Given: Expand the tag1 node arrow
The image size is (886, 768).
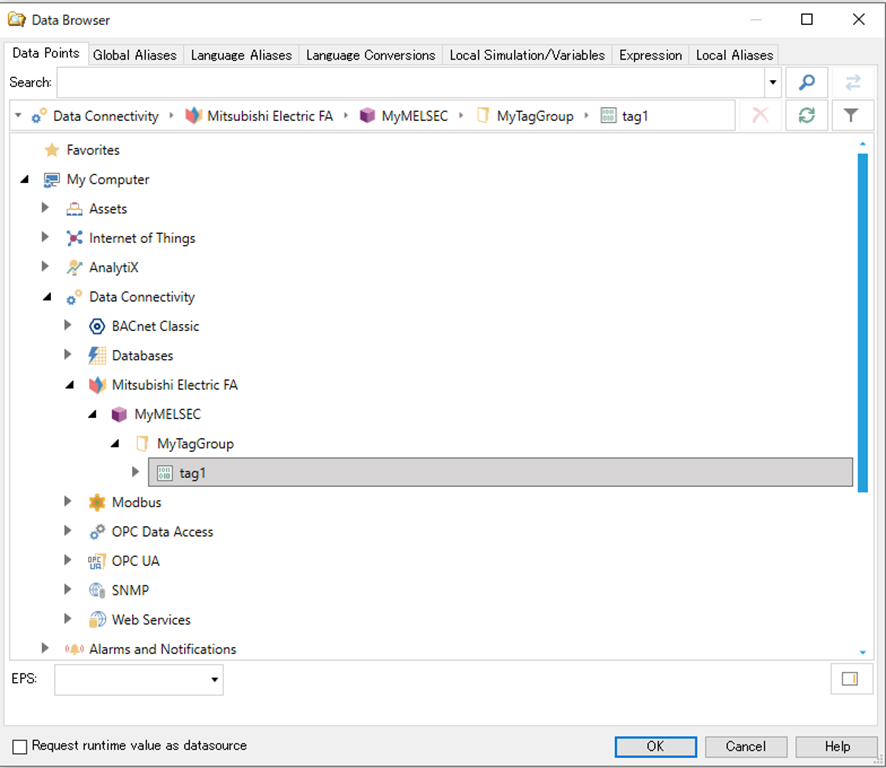Looking at the screenshot, I should [x=136, y=472].
